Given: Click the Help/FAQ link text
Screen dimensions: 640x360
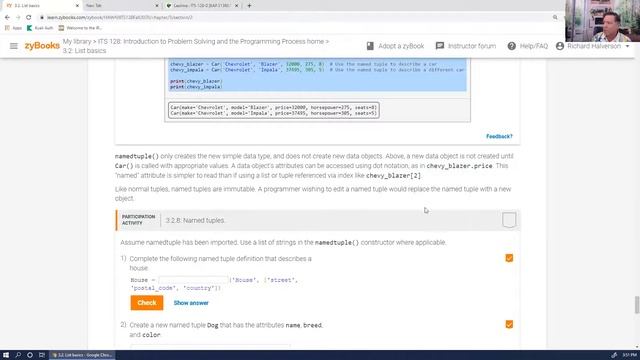Looking at the screenshot, I should [534, 46].
